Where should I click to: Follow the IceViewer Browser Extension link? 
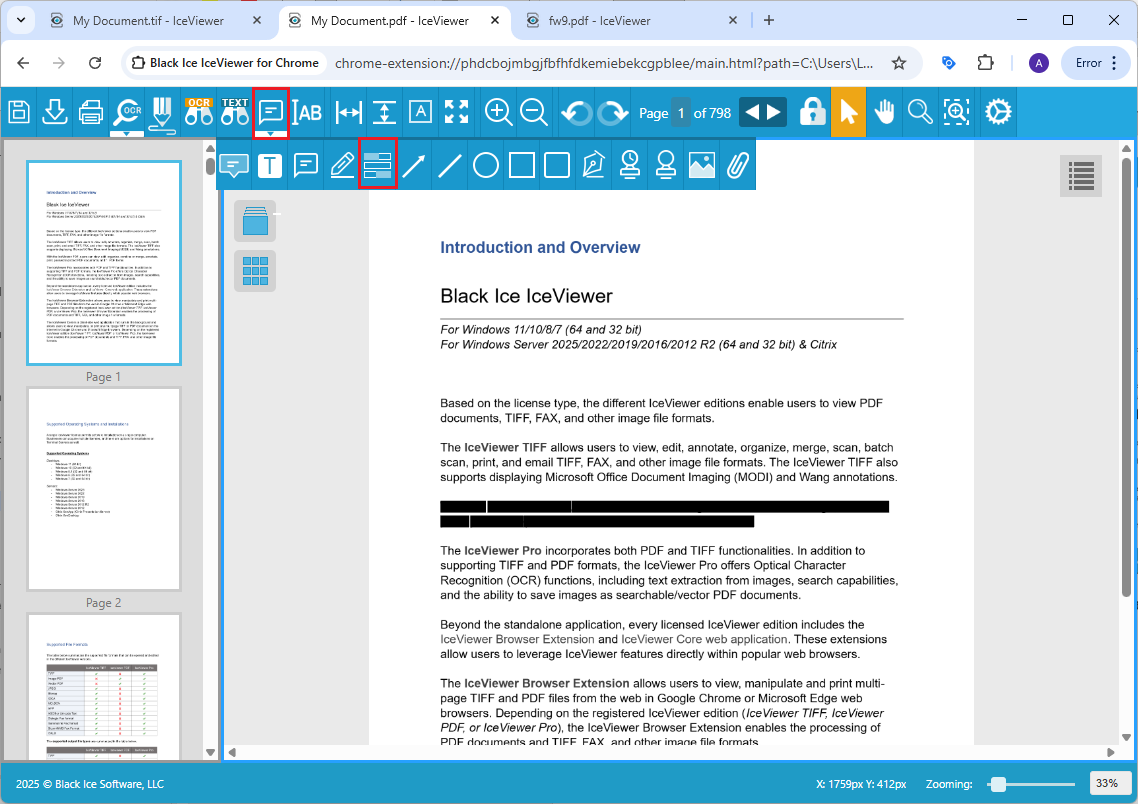[x=517, y=639]
